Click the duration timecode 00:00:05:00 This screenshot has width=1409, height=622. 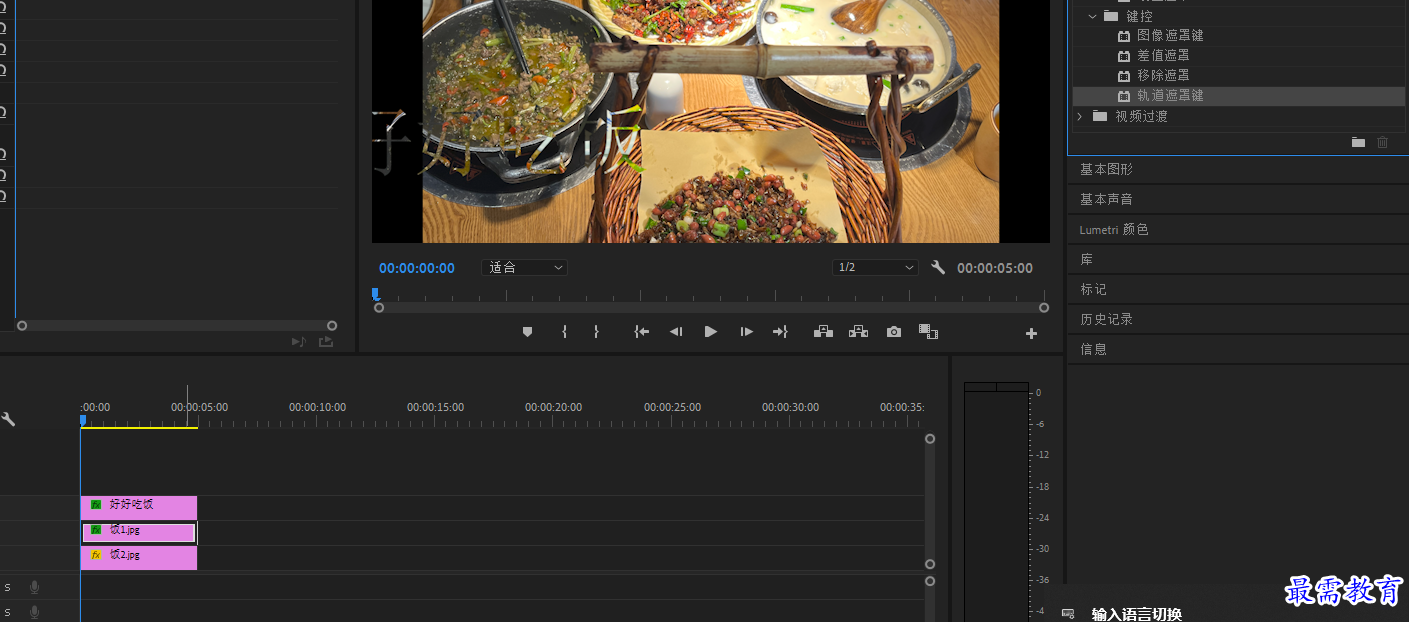click(x=995, y=268)
